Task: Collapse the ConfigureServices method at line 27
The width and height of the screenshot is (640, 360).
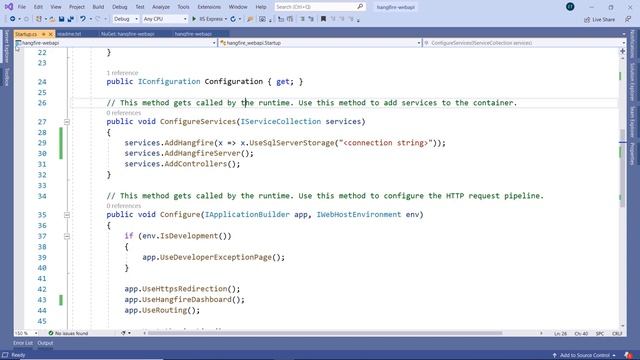Action: (x=67, y=122)
